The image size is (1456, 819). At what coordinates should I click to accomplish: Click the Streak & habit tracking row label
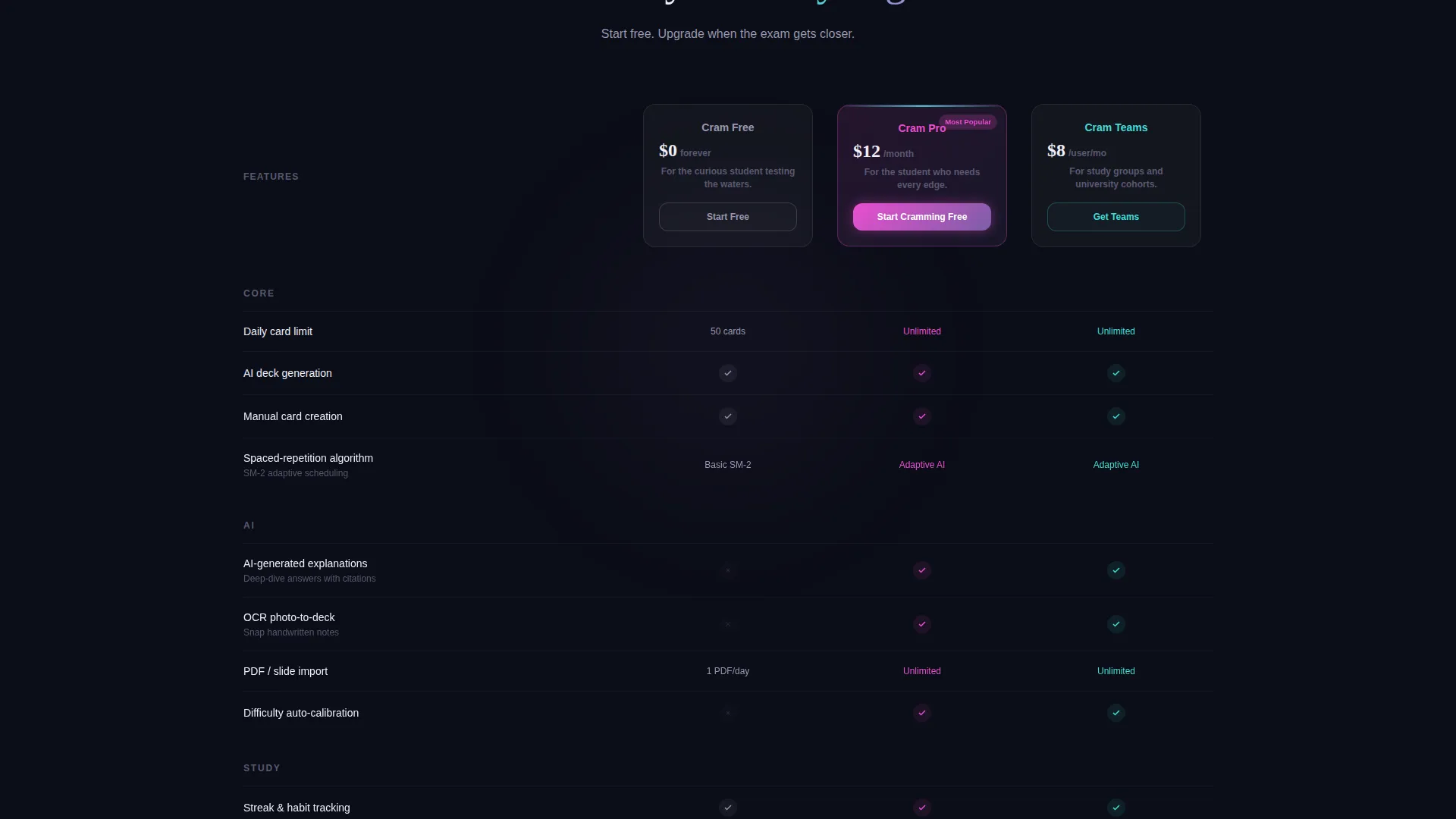click(297, 808)
